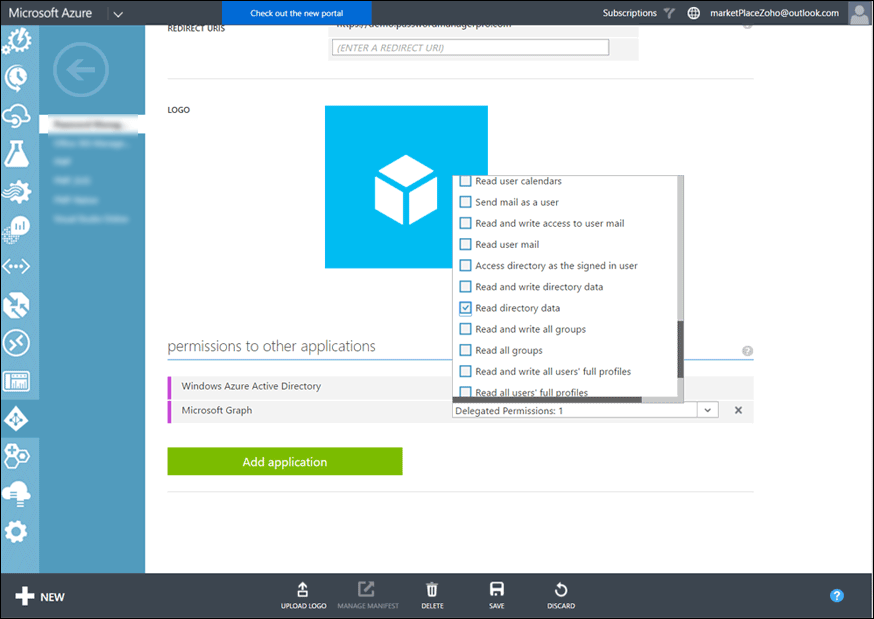Click the vertical scrollbar in permissions list
Screen dimensions: 874x619
click(680, 349)
